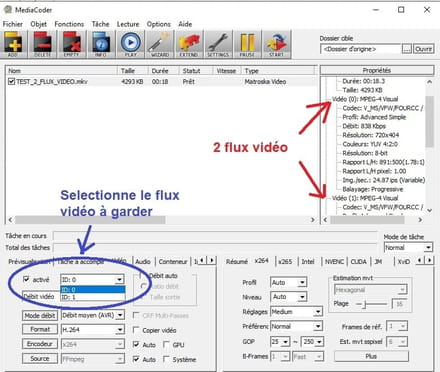Click the Ouvrir button next to Dossier cible
Image resolution: width=440 pixels, height=372 pixels.
pos(424,49)
